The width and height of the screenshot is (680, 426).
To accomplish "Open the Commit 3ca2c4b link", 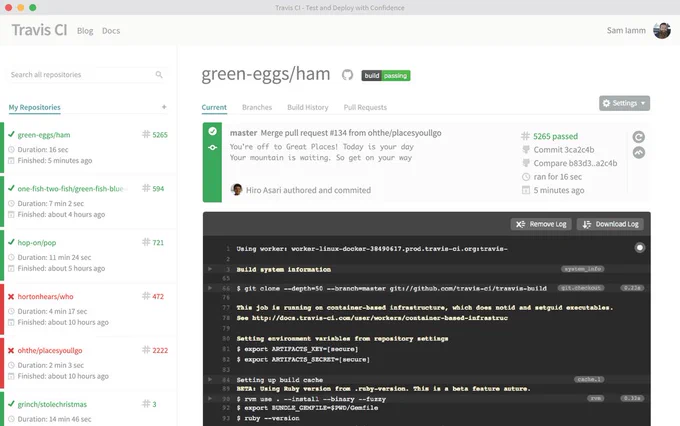I will click(x=564, y=150).
